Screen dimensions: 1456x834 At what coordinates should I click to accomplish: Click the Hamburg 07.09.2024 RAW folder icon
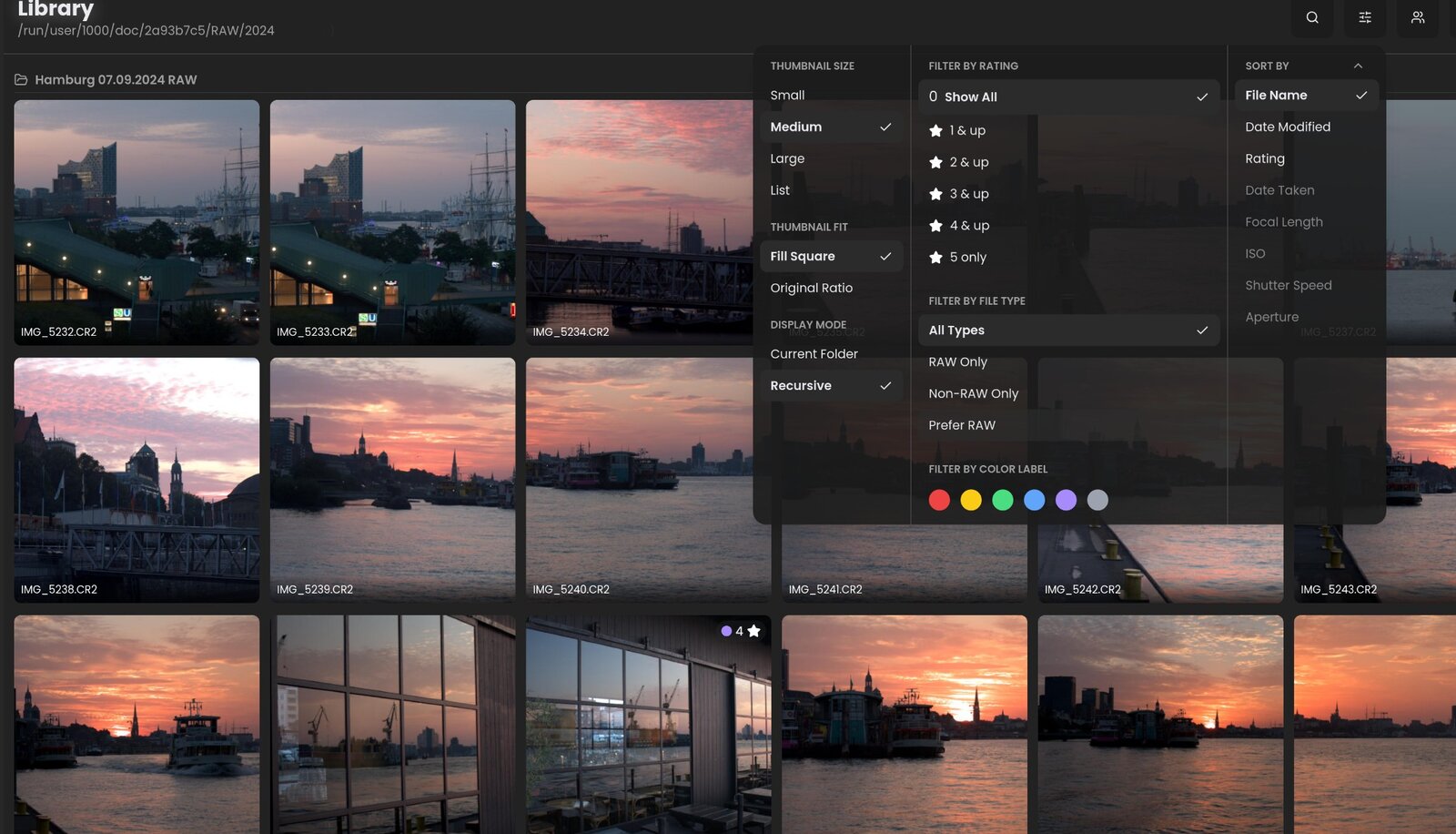tap(21, 80)
